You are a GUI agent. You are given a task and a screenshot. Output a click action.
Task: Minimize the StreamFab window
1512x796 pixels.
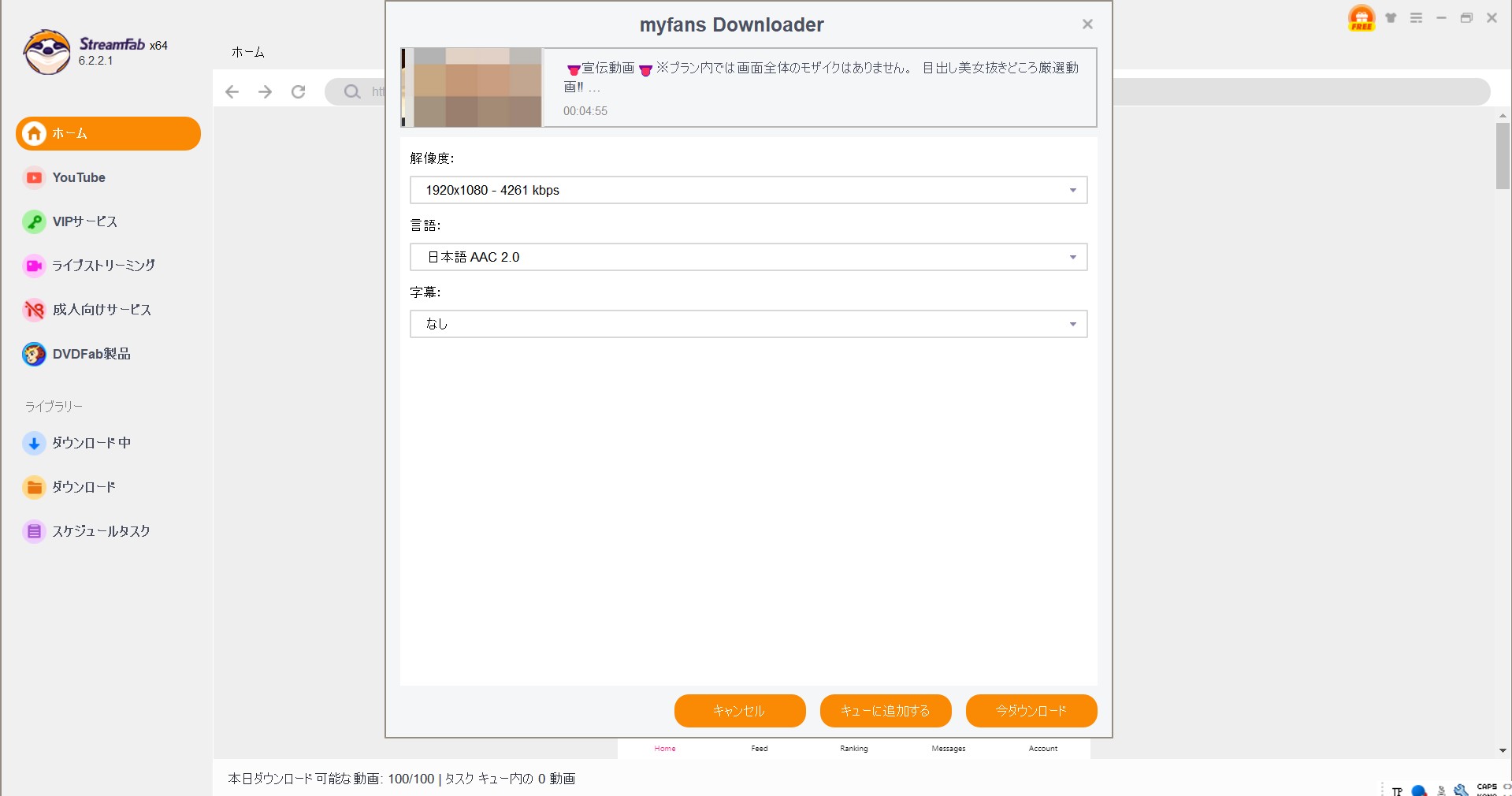1441,17
